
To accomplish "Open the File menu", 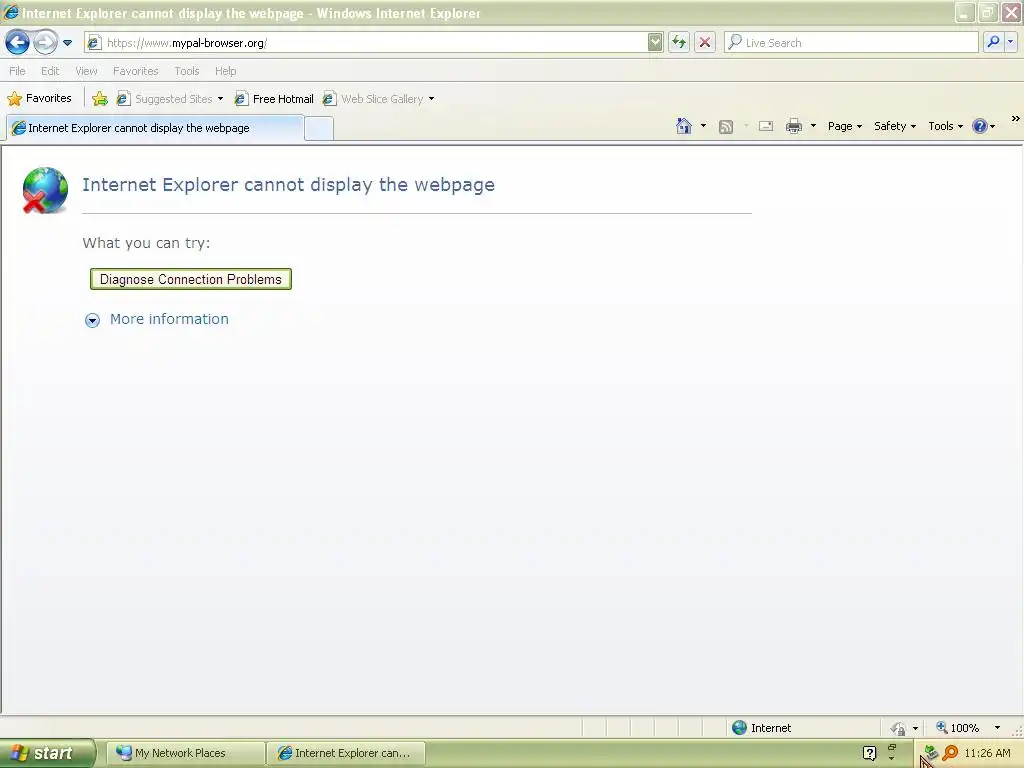I will point(18,71).
